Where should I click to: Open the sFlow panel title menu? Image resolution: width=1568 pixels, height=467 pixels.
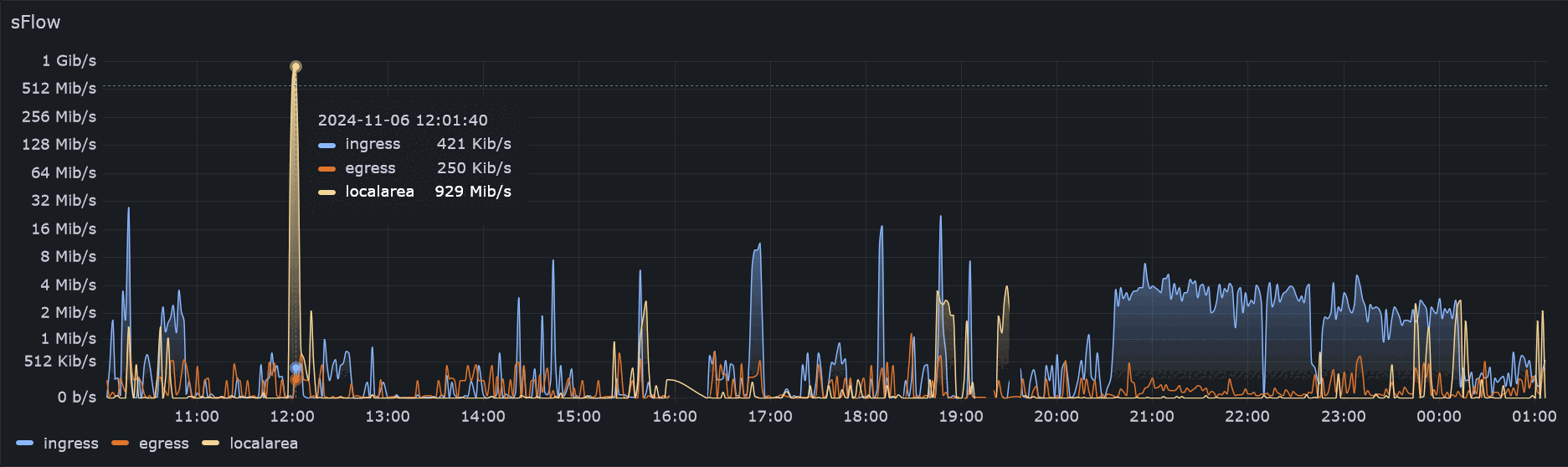[x=36, y=23]
